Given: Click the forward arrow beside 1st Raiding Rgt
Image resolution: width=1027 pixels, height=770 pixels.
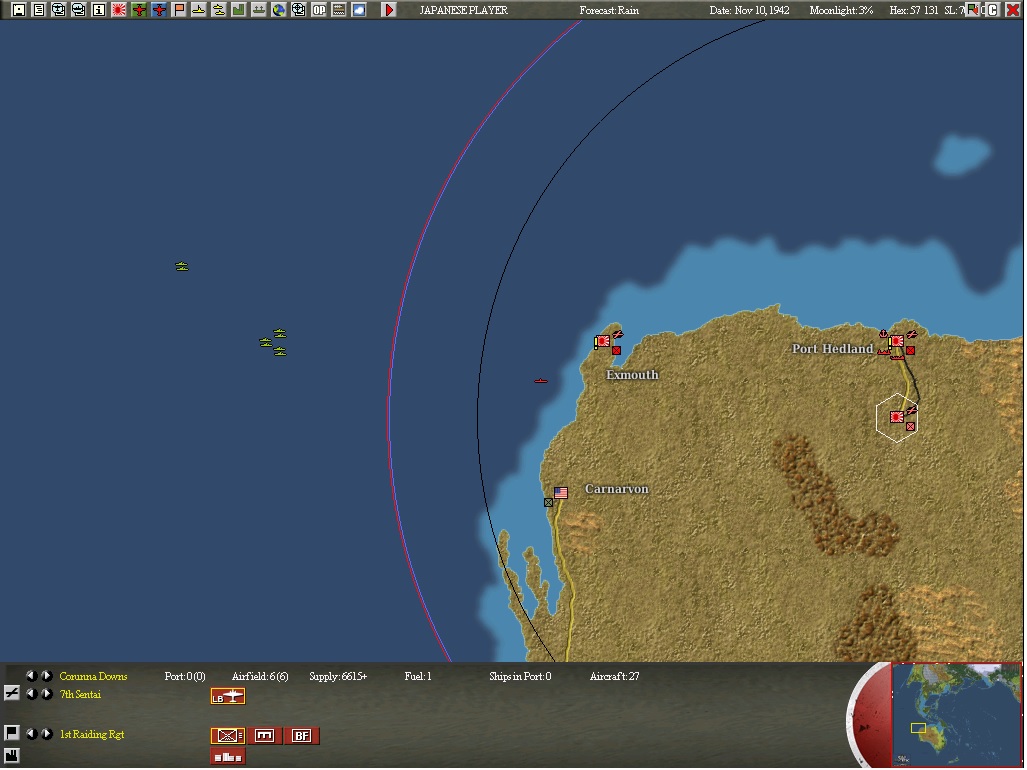Looking at the screenshot, I should click(x=47, y=733).
